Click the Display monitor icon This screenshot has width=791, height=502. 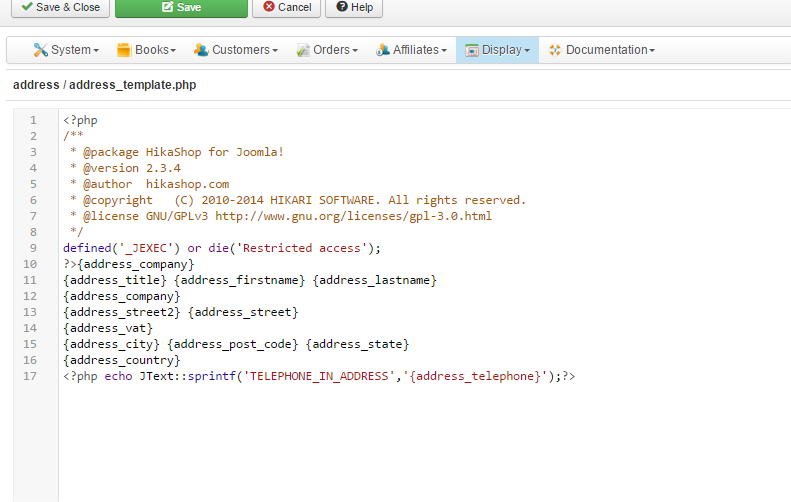coord(470,50)
